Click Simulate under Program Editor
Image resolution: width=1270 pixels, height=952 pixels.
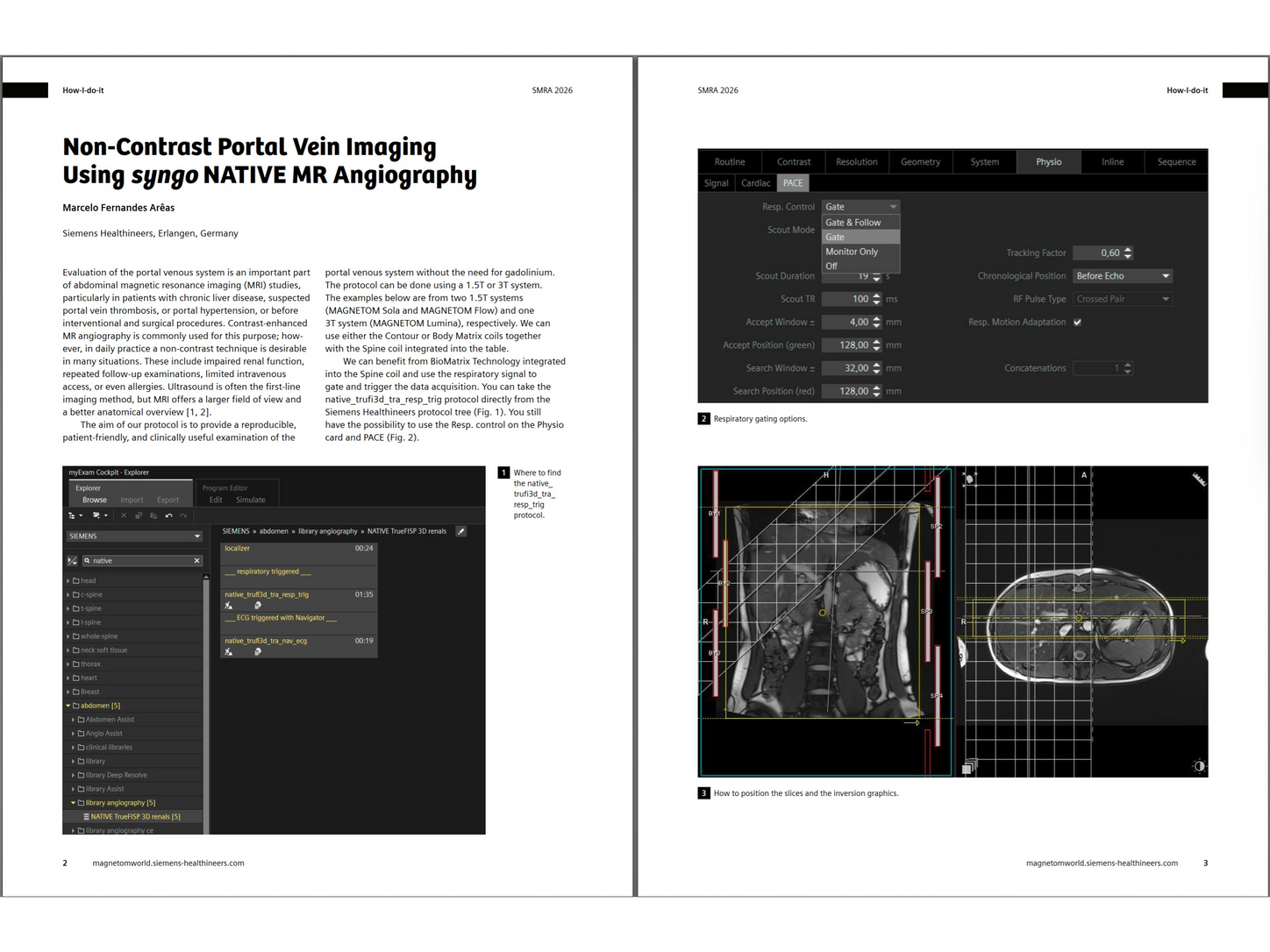(x=251, y=501)
